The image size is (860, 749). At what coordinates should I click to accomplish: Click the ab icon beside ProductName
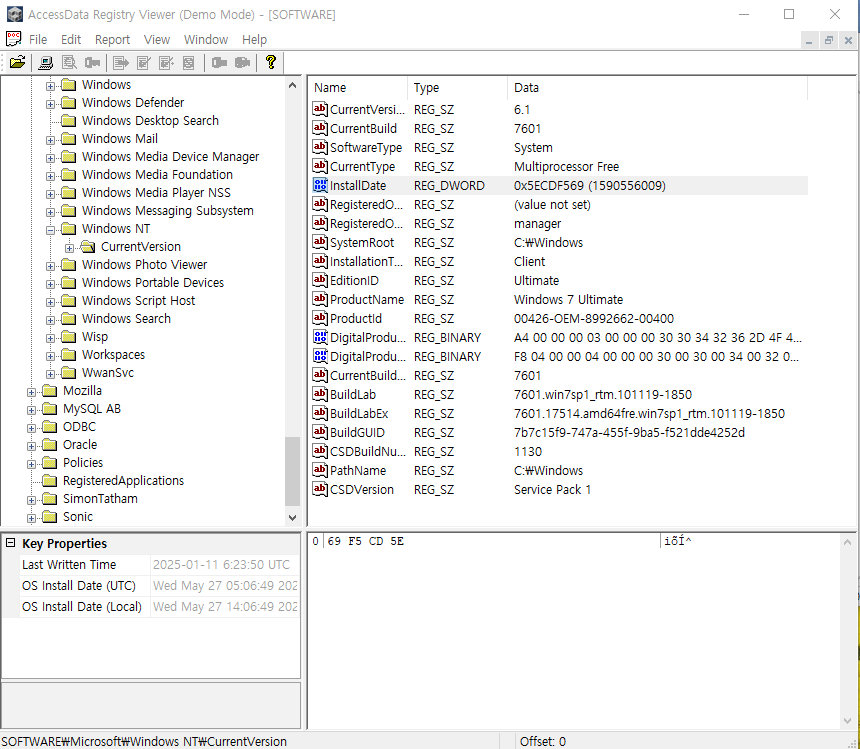click(x=320, y=299)
